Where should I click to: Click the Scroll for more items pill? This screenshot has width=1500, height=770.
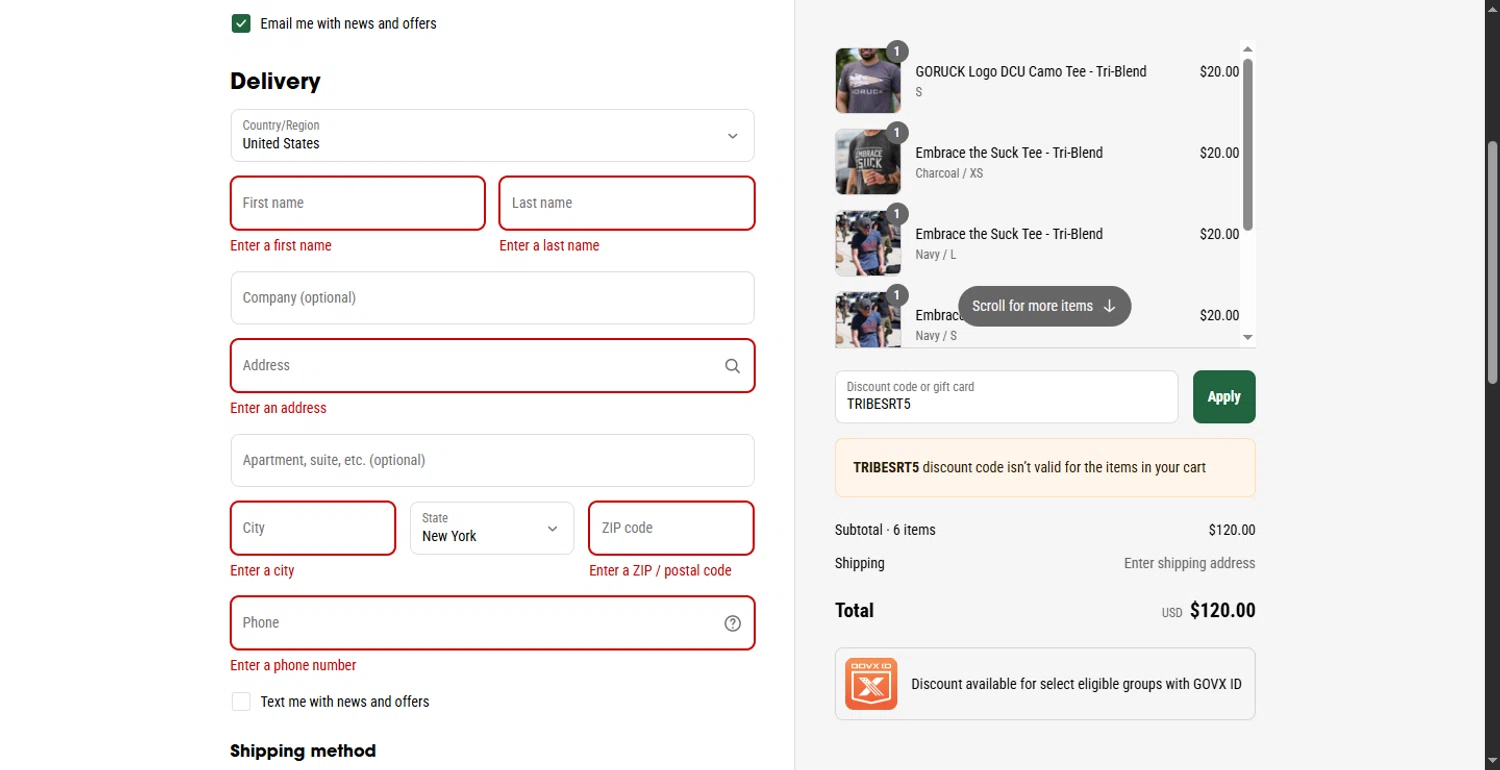coord(1044,306)
